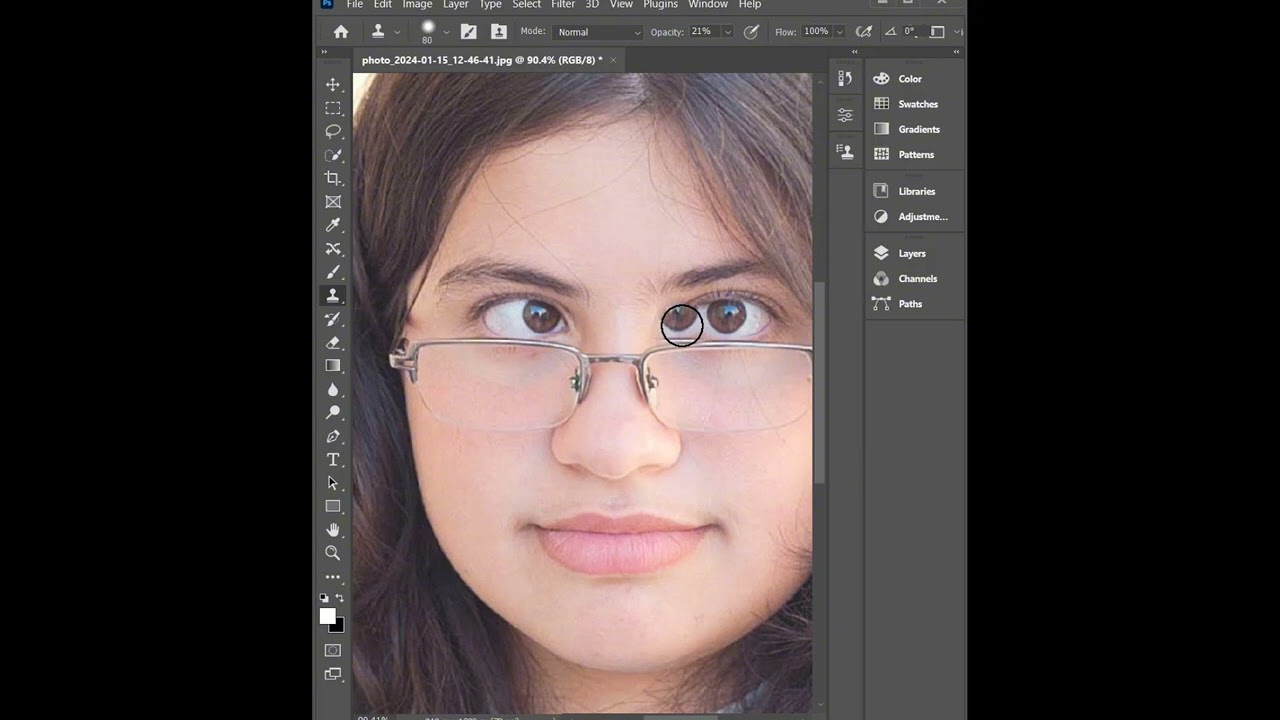
Task: Select the Spot Healing Brush tool
Action: click(x=333, y=249)
